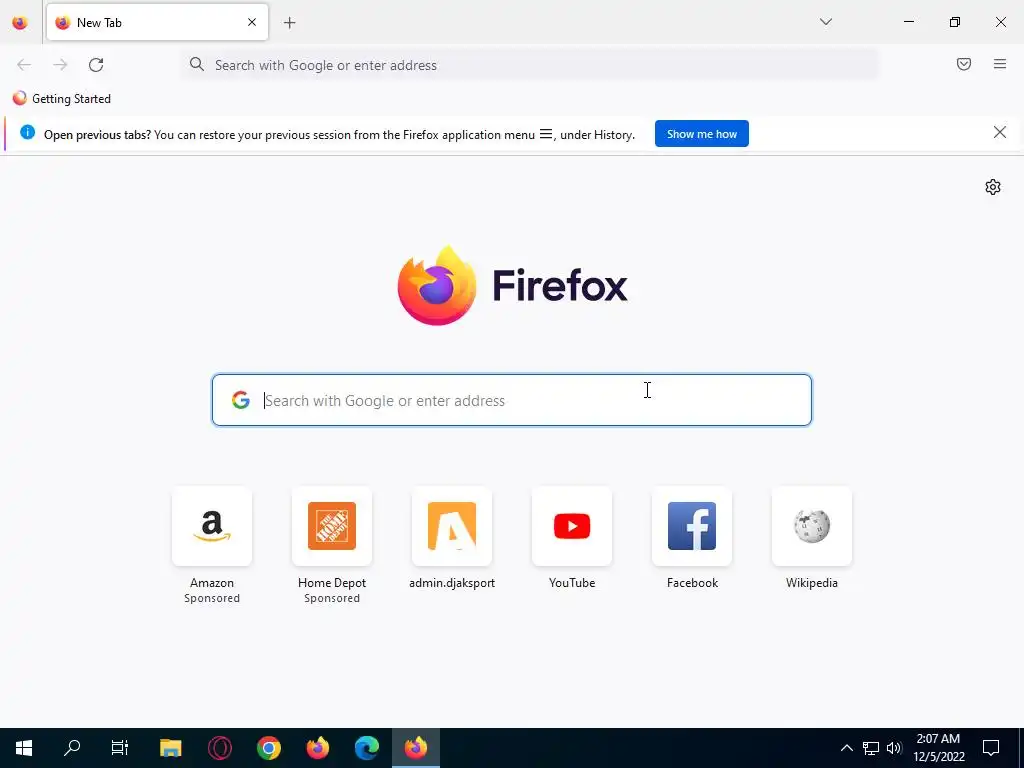
Task: Select the New Tab tab
Action: pyautogui.click(x=157, y=22)
